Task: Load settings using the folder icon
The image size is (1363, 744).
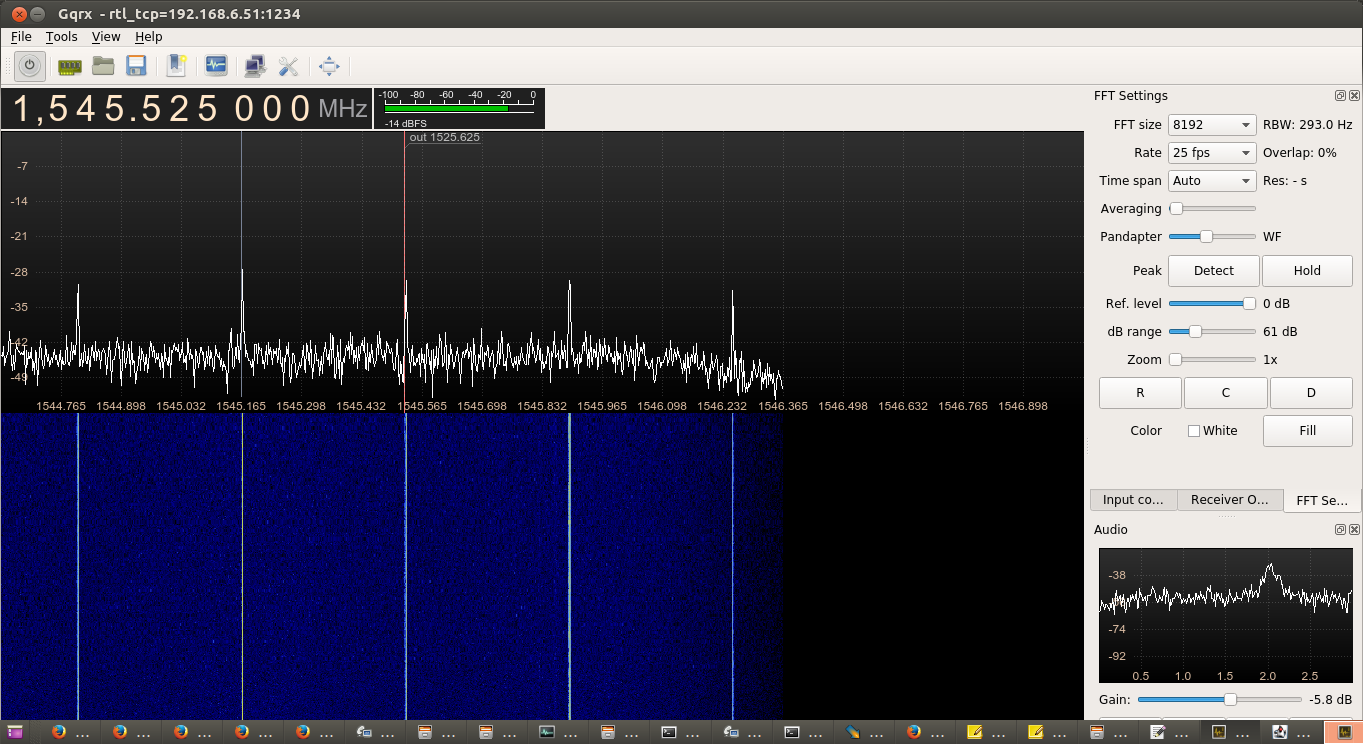Action: click(103, 66)
